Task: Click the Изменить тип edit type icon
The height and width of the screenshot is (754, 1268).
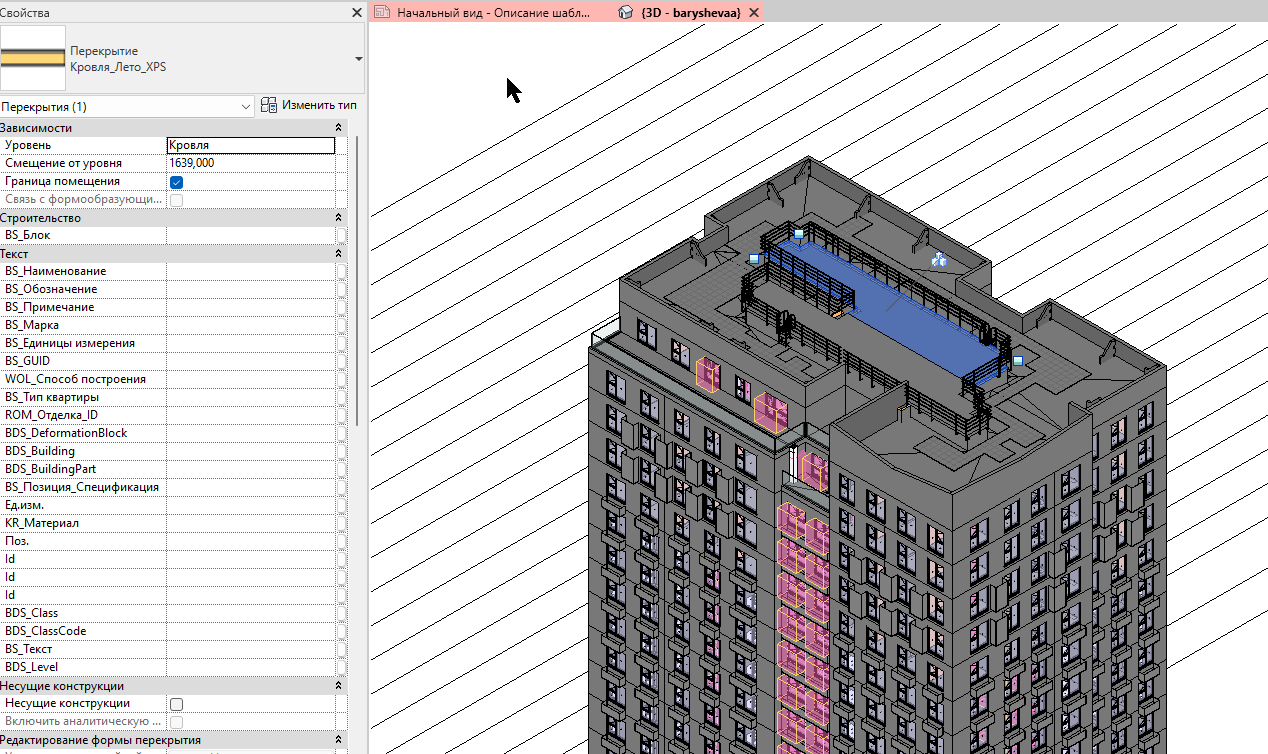Action: 269,105
